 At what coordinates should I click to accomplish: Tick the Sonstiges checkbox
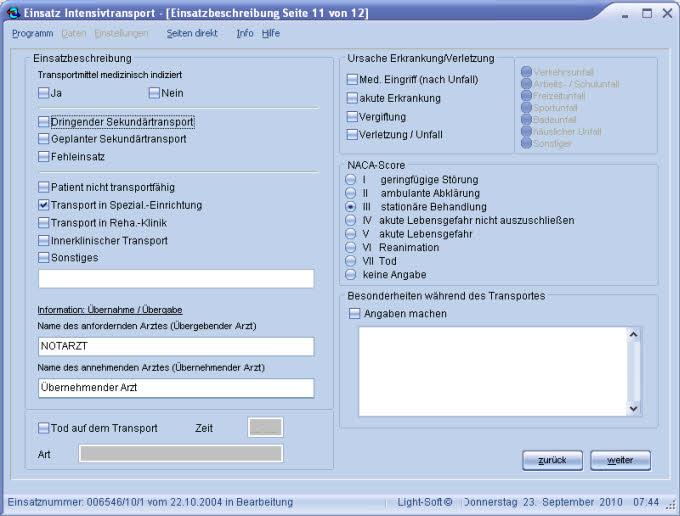[x=43, y=258]
